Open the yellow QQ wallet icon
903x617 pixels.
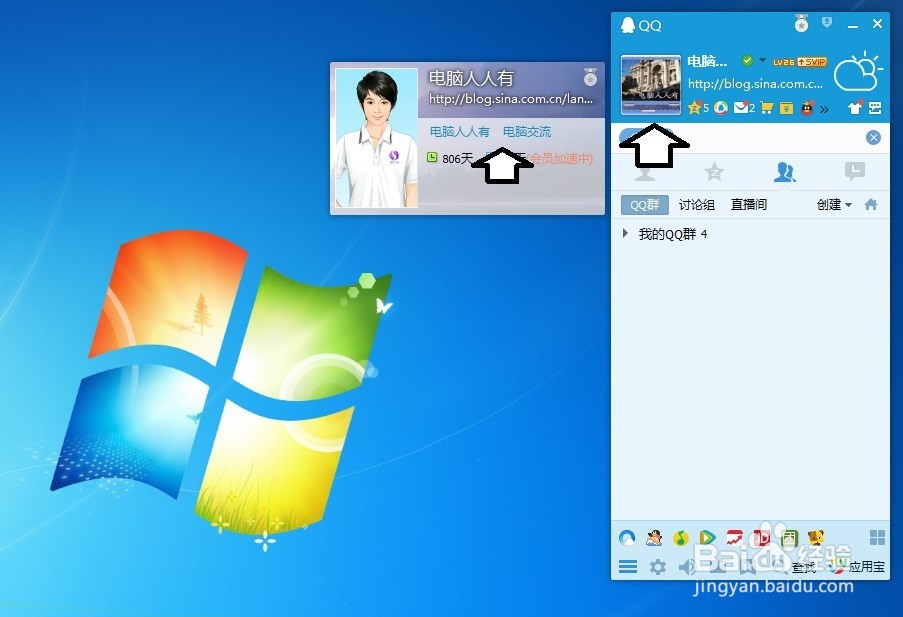(787, 108)
